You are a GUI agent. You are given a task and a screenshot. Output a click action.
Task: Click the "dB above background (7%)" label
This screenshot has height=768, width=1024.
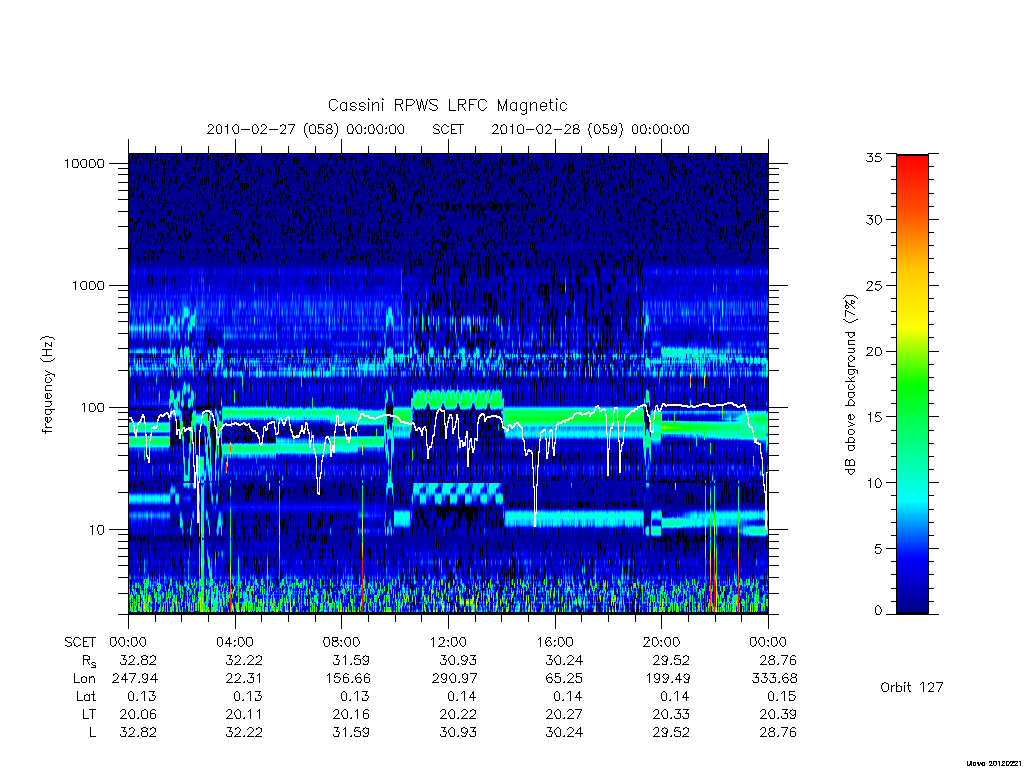pyautogui.click(x=850, y=384)
